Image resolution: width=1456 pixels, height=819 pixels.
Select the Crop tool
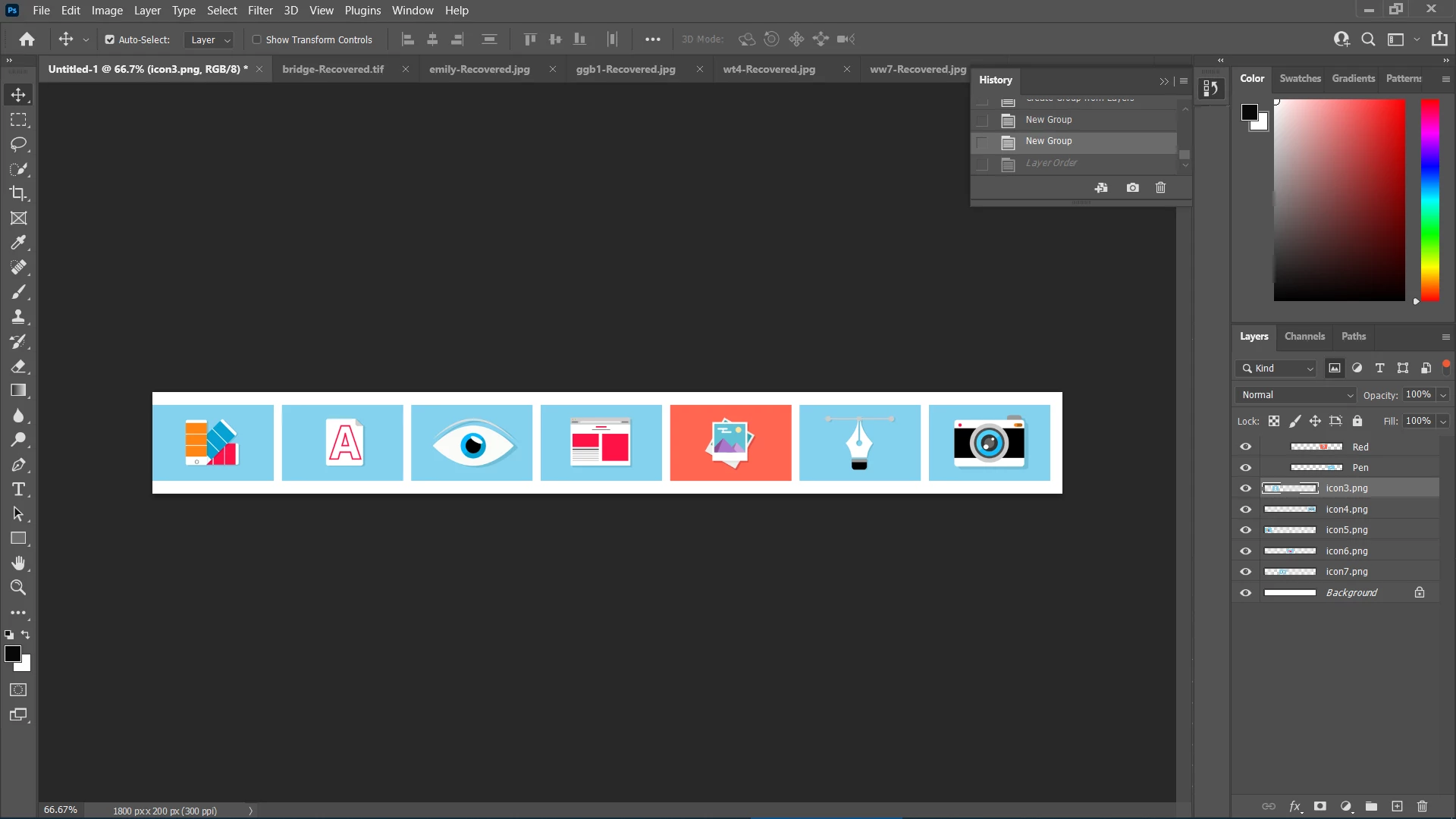point(18,193)
